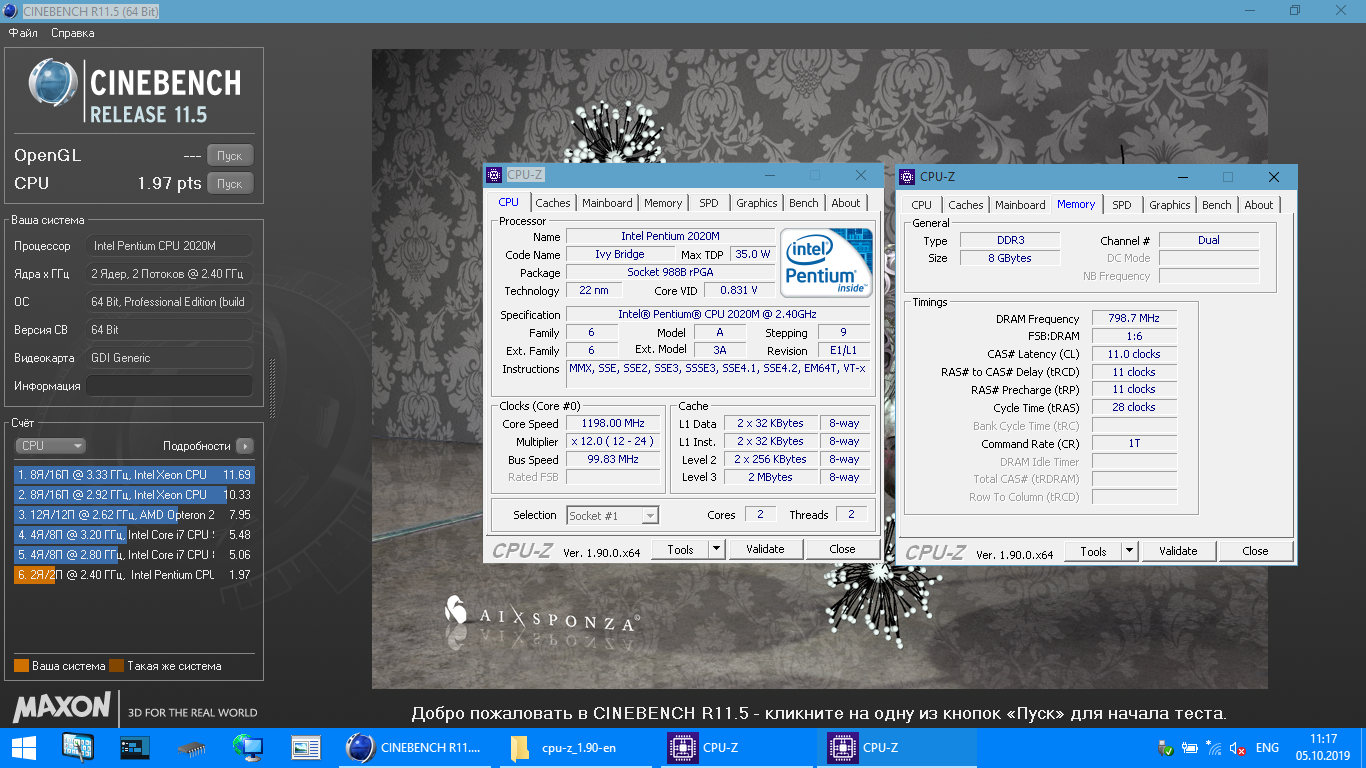
Task: Click Close button in left CPU-Z
Action: (842, 549)
